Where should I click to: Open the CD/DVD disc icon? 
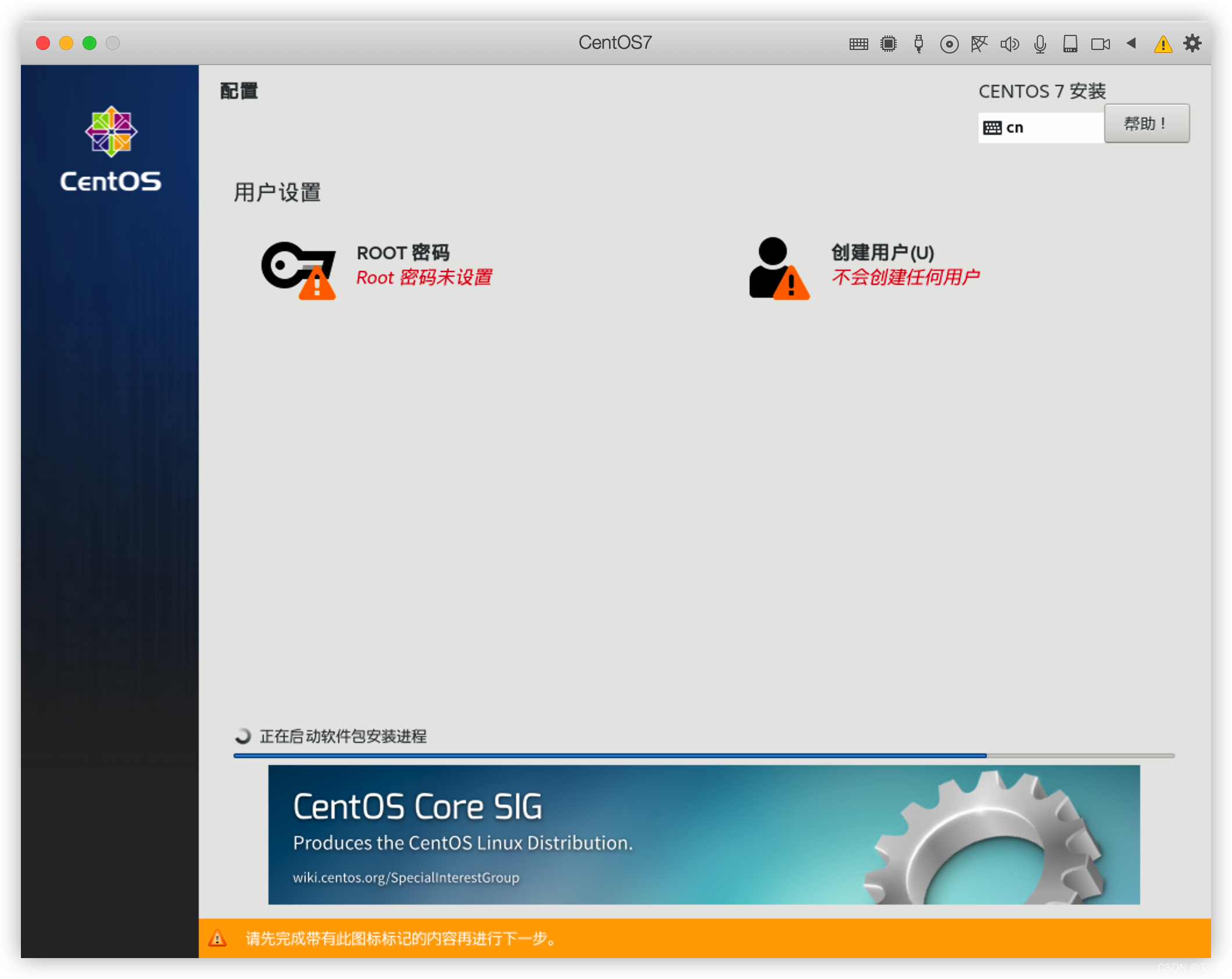(x=949, y=44)
